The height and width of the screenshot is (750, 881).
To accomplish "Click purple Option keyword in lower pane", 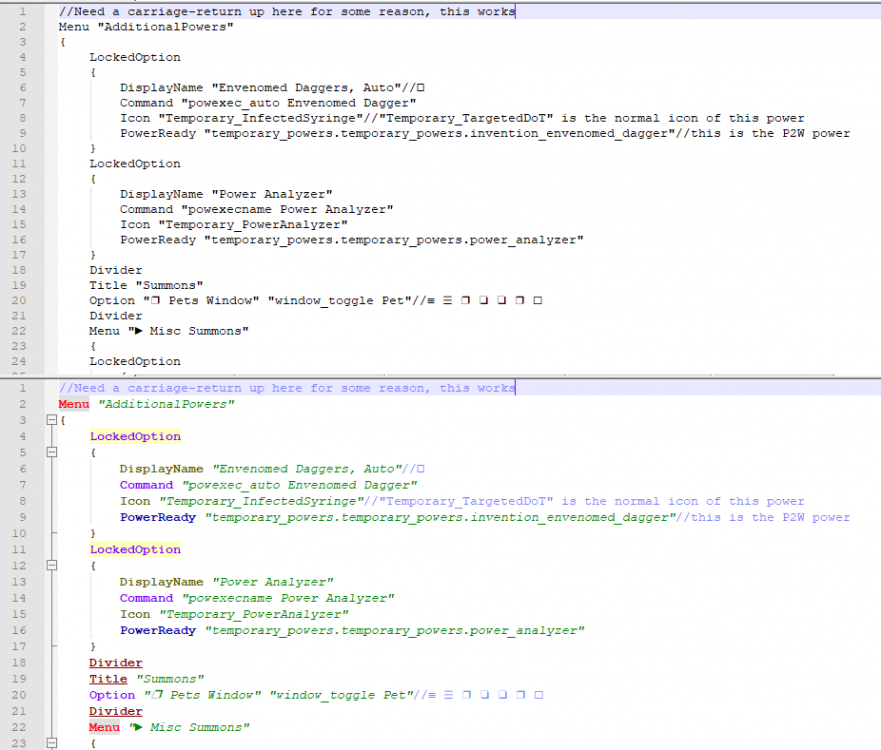I will coord(111,695).
